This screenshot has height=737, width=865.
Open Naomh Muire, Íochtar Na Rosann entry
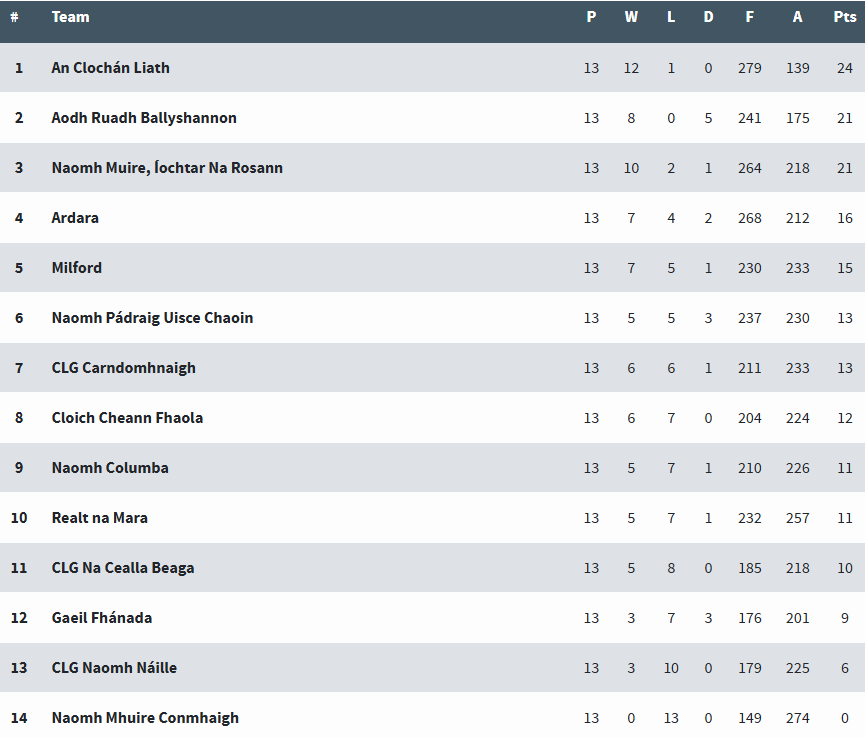pyautogui.click(x=167, y=168)
